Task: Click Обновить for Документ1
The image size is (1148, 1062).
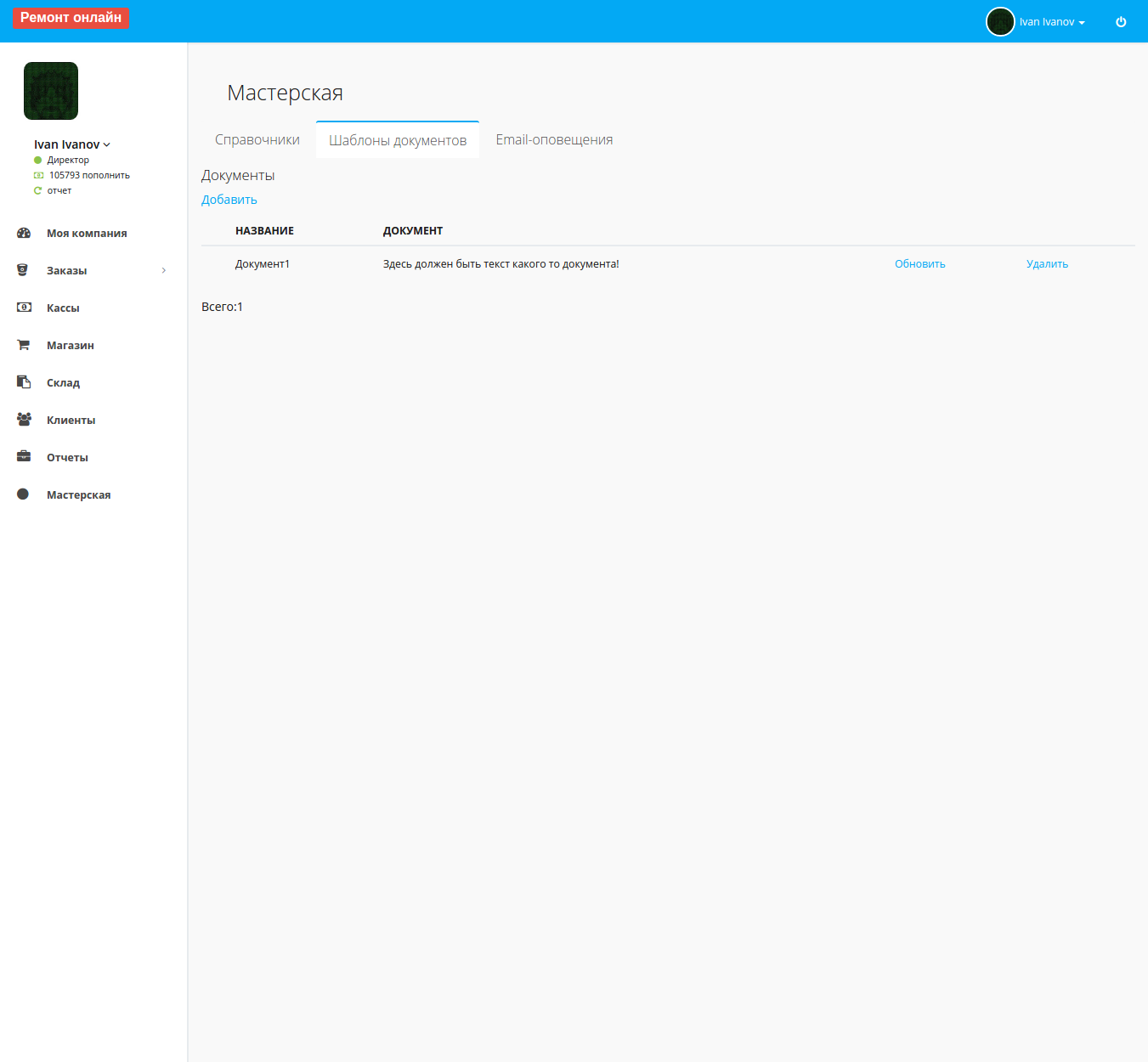Action: [920, 264]
